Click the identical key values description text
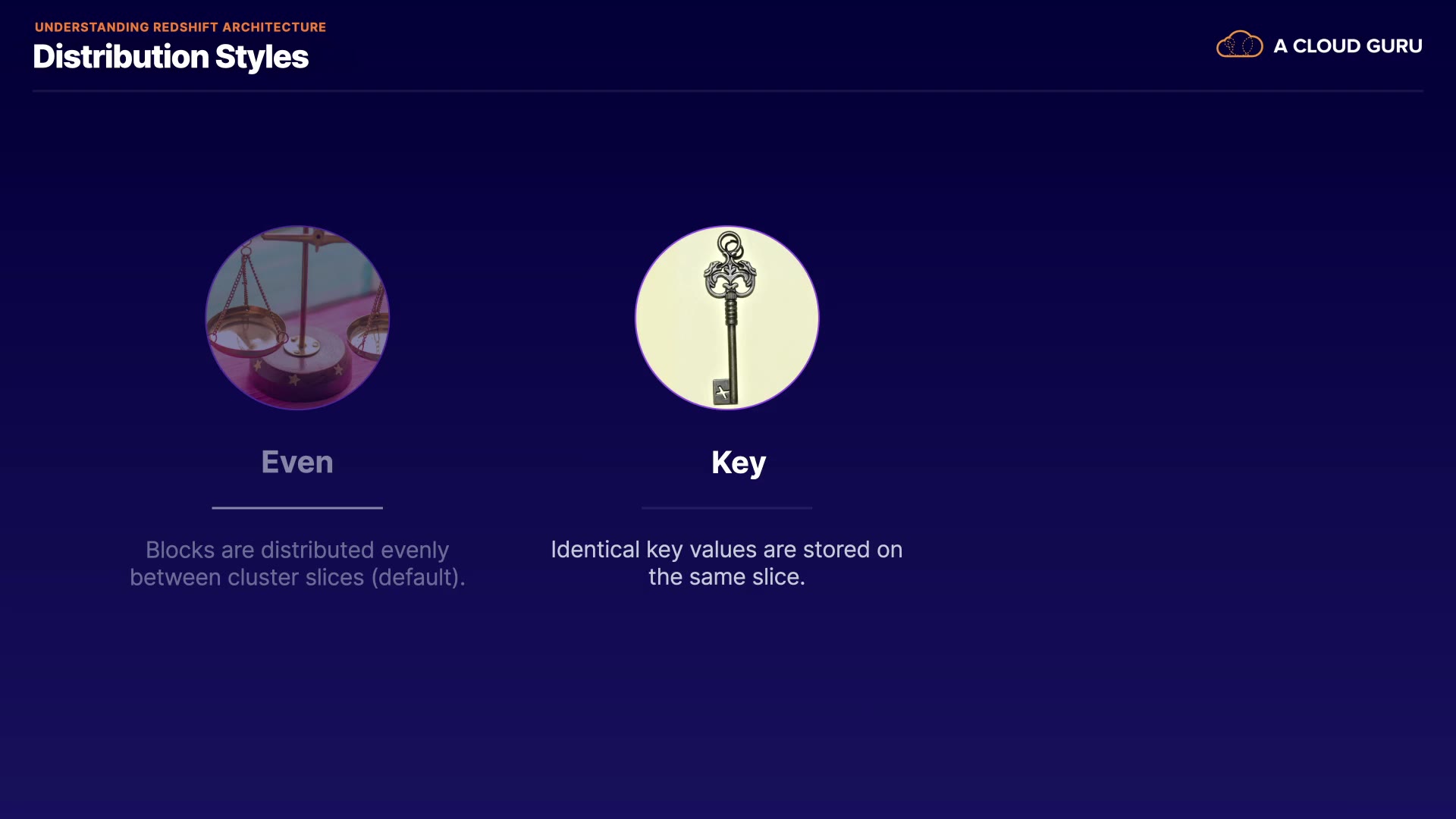 pos(726,563)
